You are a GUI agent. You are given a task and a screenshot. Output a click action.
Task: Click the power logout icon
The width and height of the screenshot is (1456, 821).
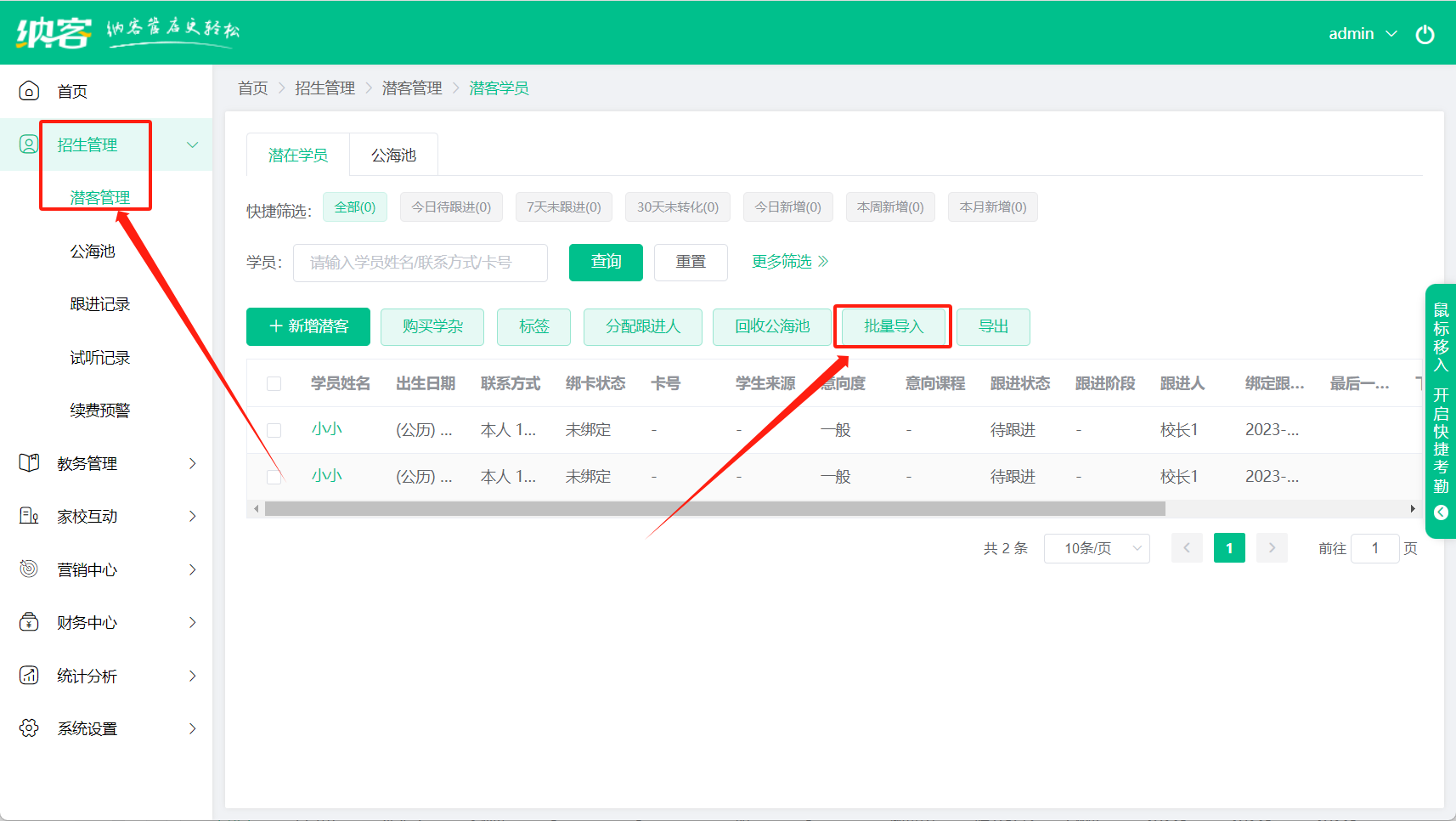pos(1425,34)
